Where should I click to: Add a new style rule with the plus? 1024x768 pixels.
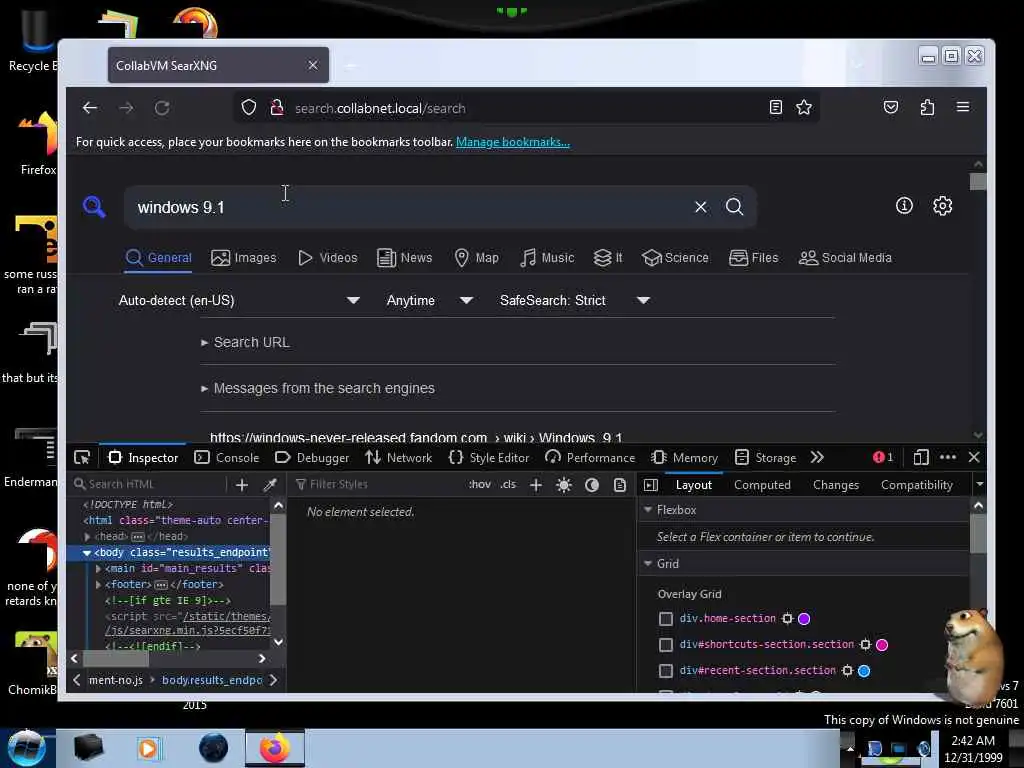tap(536, 485)
